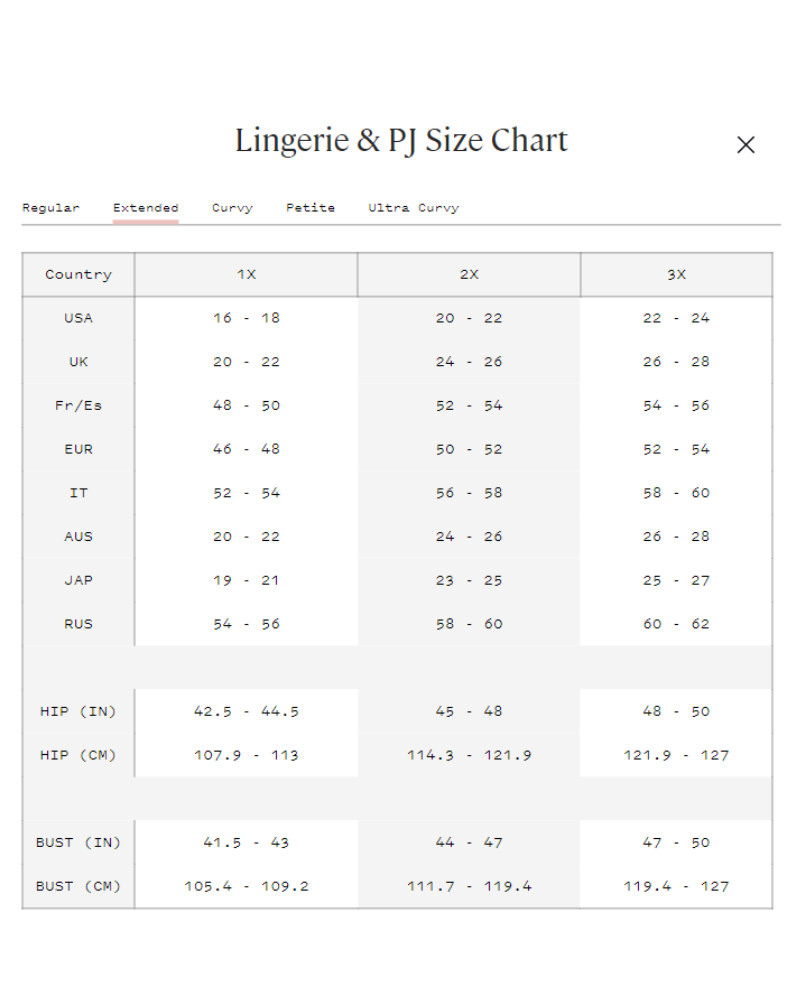The image size is (800, 1000).
Task: Click the UK row label
Action: click(x=78, y=362)
